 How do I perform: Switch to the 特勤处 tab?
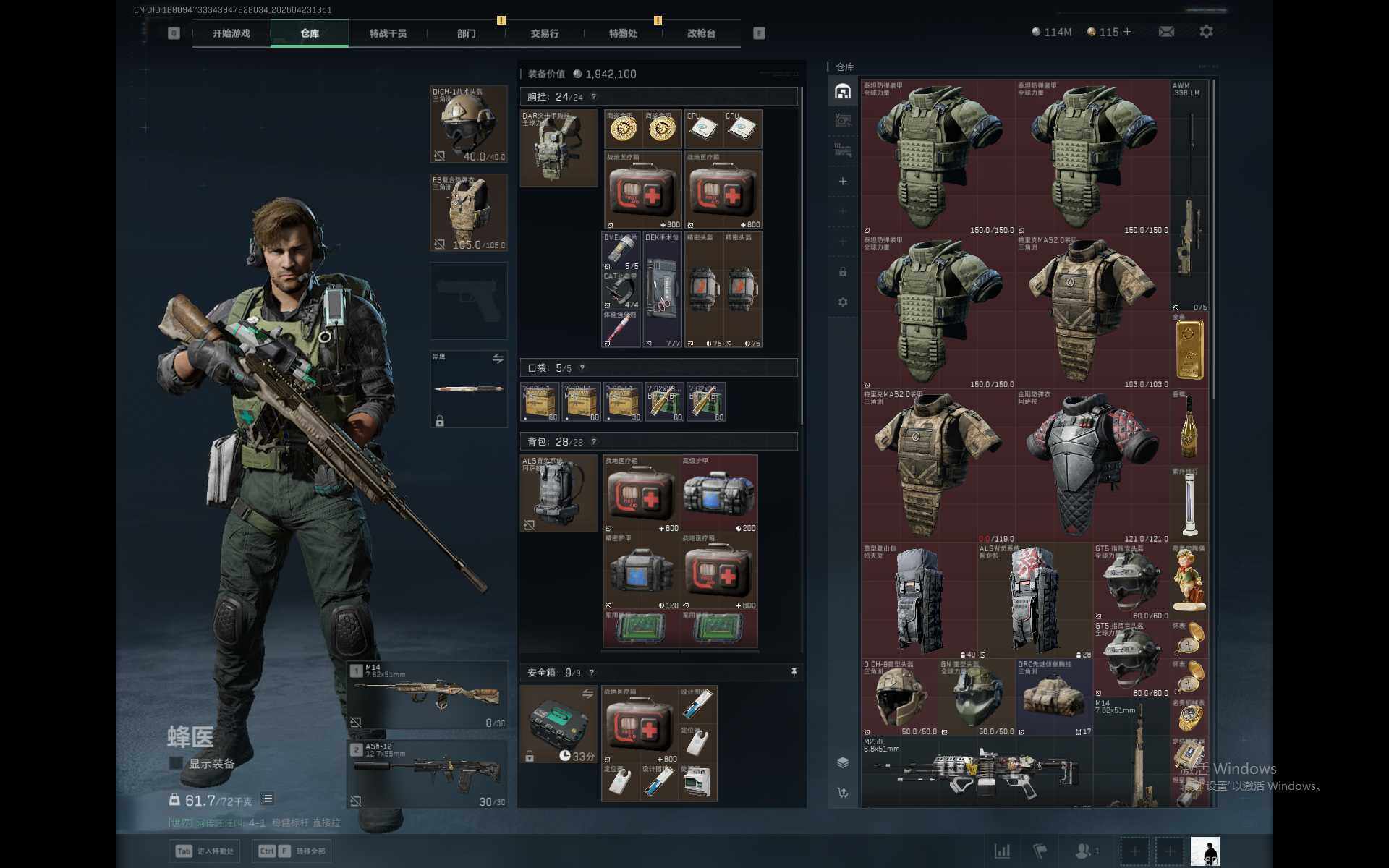[x=623, y=33]
